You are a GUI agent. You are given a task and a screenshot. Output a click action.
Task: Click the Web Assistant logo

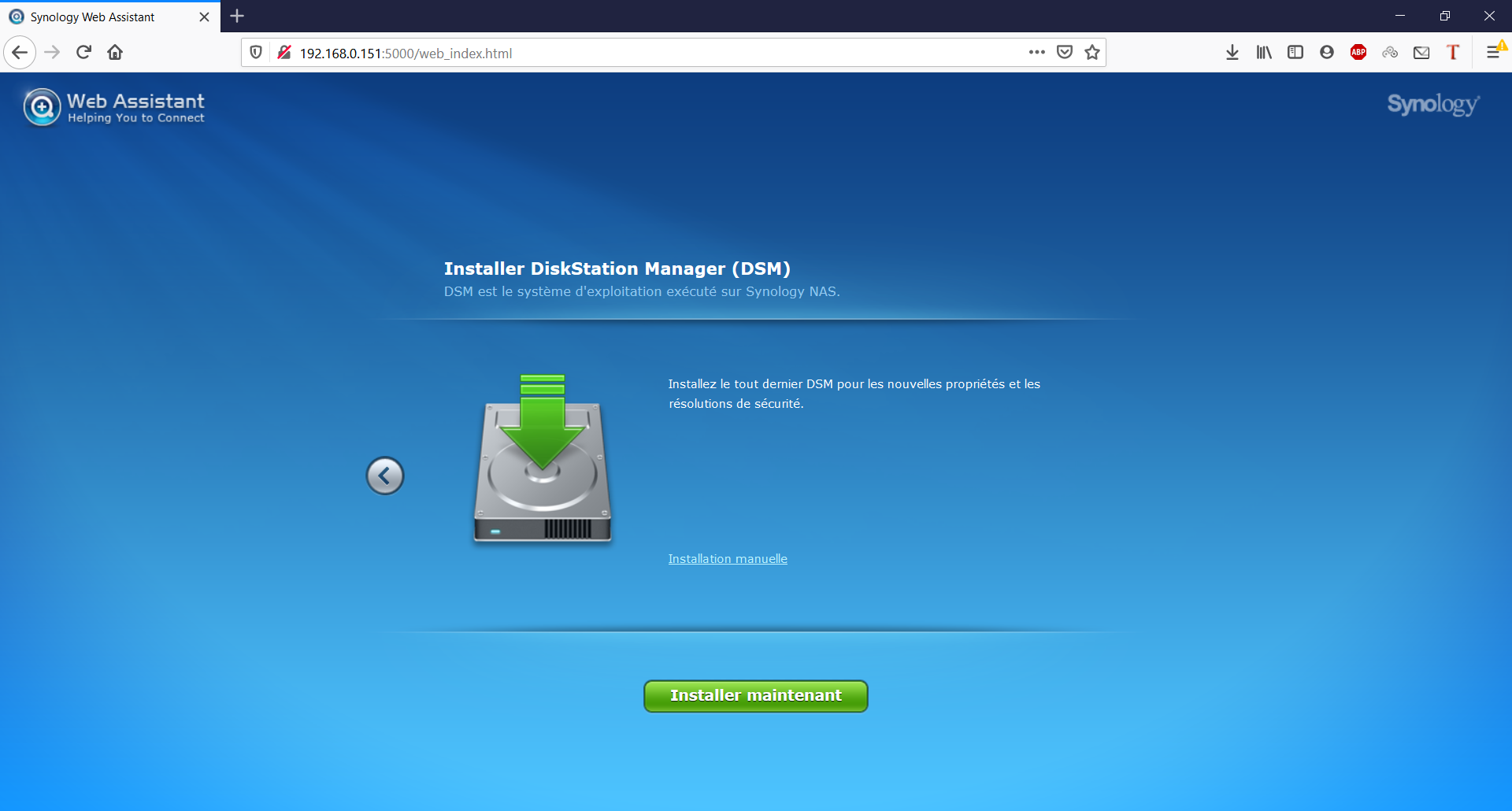point(115,108)
